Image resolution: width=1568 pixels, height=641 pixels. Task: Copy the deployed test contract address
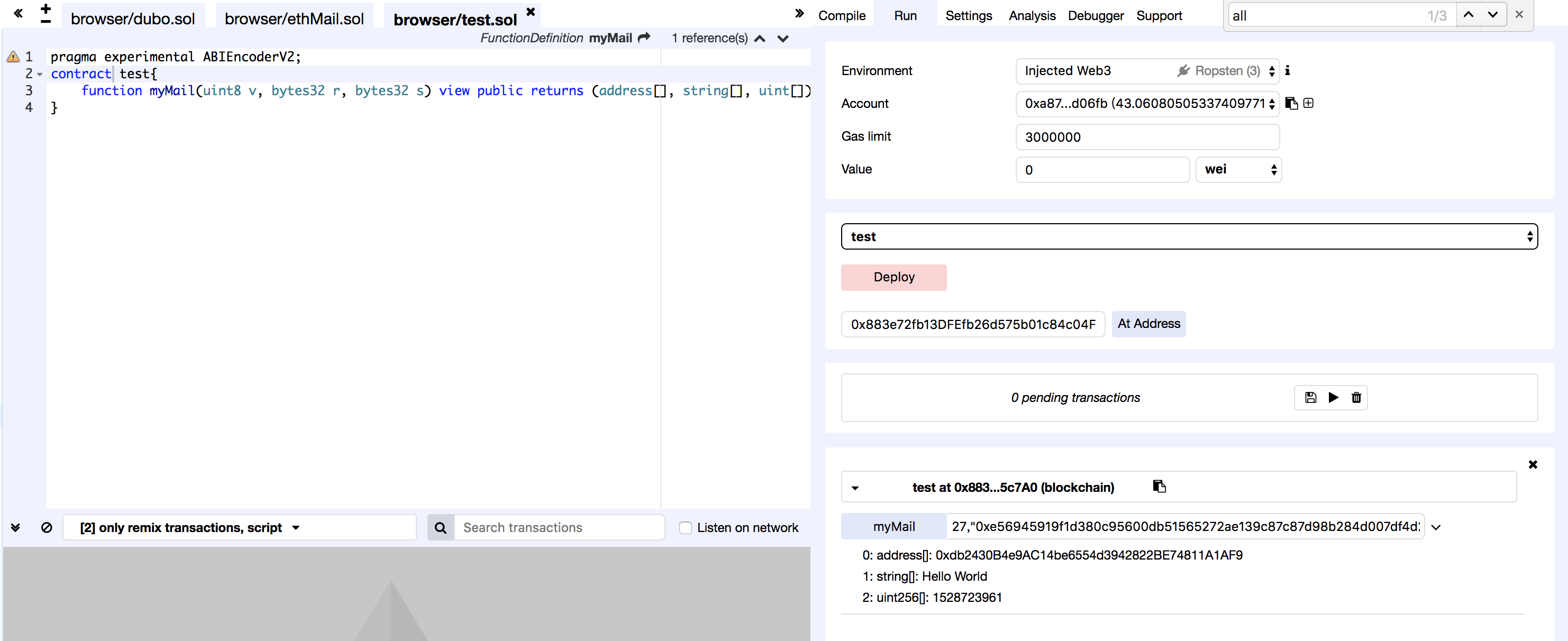coord(1159,487)
